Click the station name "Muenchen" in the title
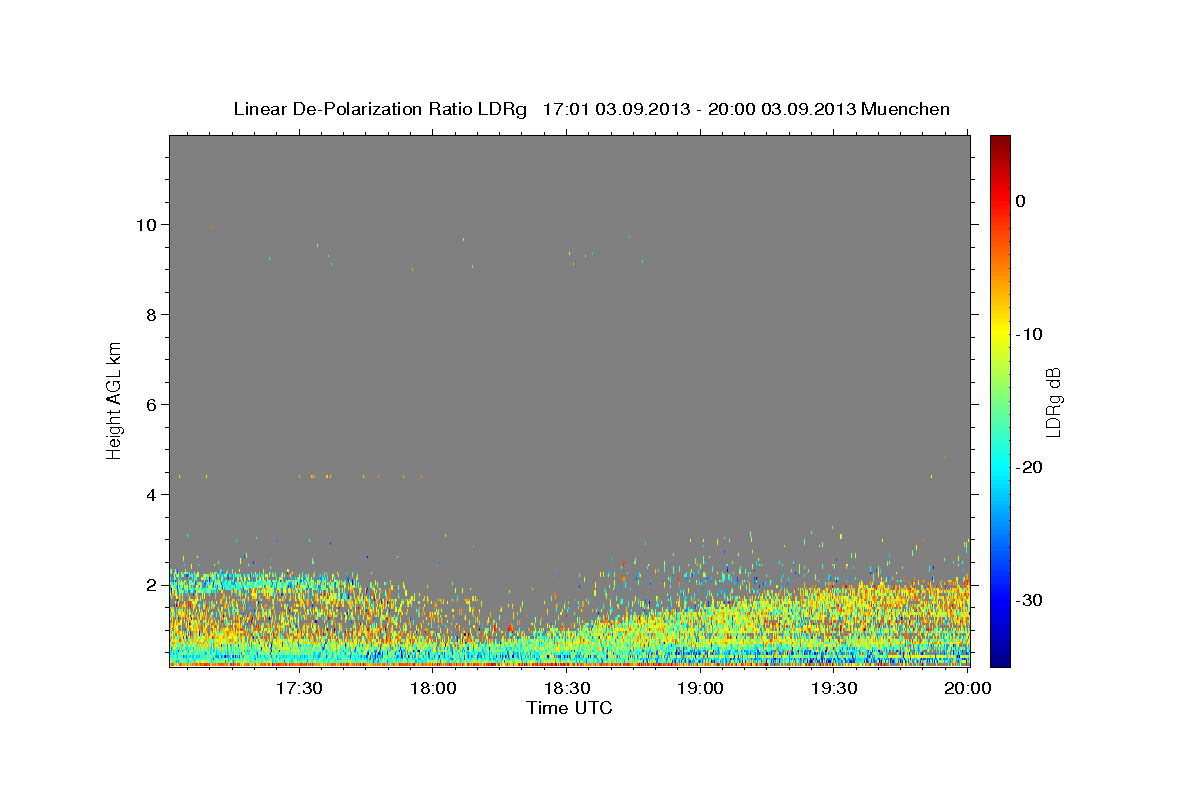This screenshot has height=800, width=1200. [905, 109]
